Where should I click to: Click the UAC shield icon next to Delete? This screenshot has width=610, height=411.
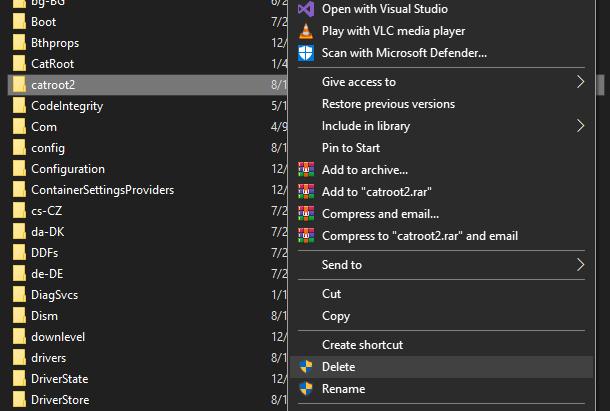(306, 367)
